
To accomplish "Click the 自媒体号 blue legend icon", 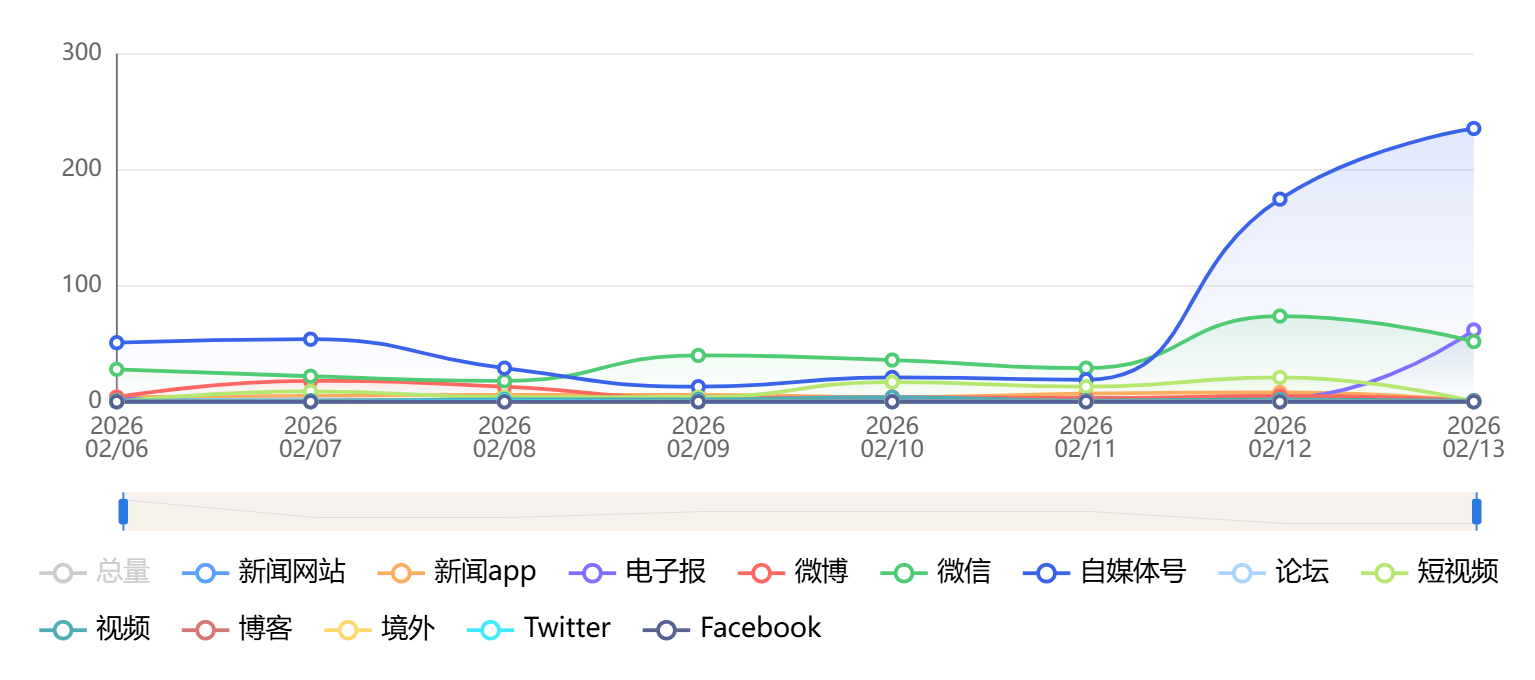I will pyautogui.click(x=1047, y=573).
